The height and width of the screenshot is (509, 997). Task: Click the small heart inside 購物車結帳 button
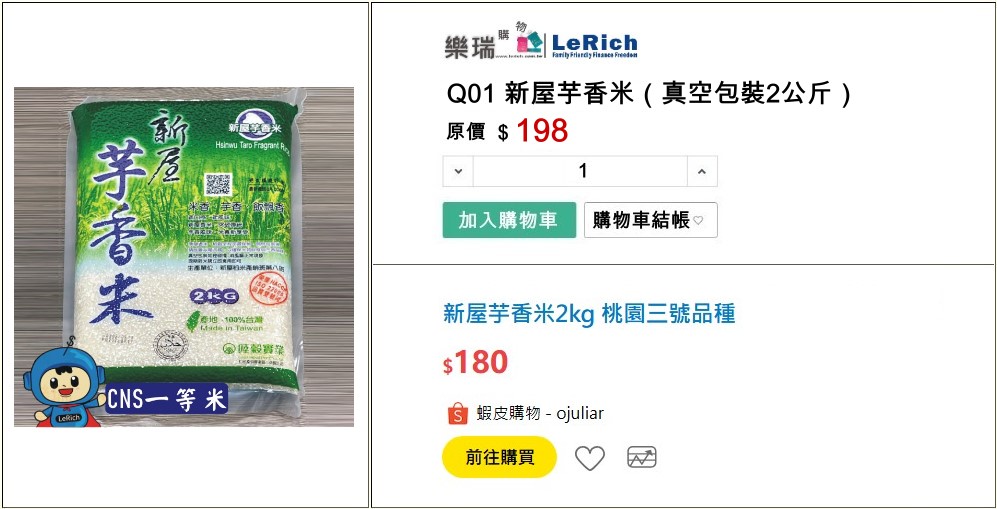point(698,221)
